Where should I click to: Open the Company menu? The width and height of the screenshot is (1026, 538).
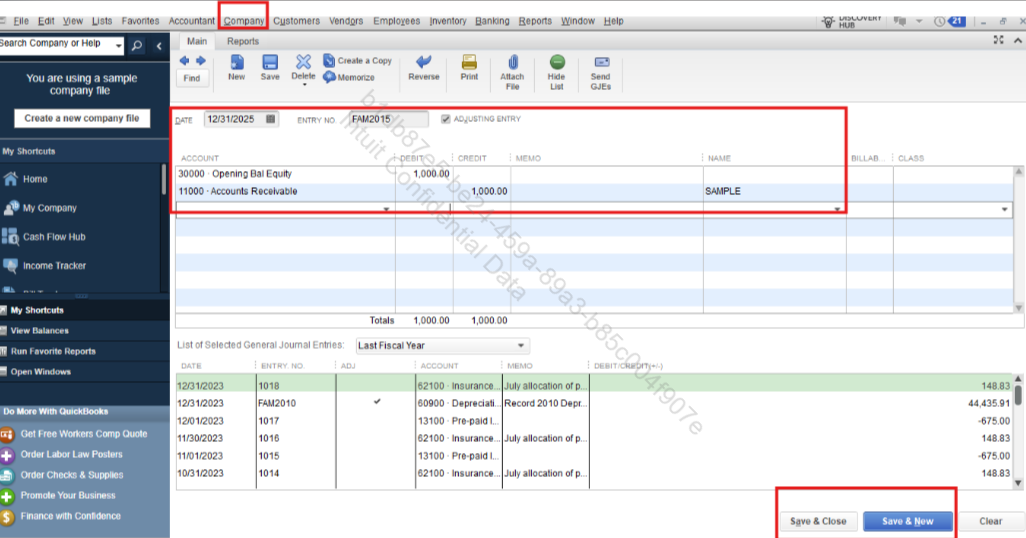pos(244,20)
